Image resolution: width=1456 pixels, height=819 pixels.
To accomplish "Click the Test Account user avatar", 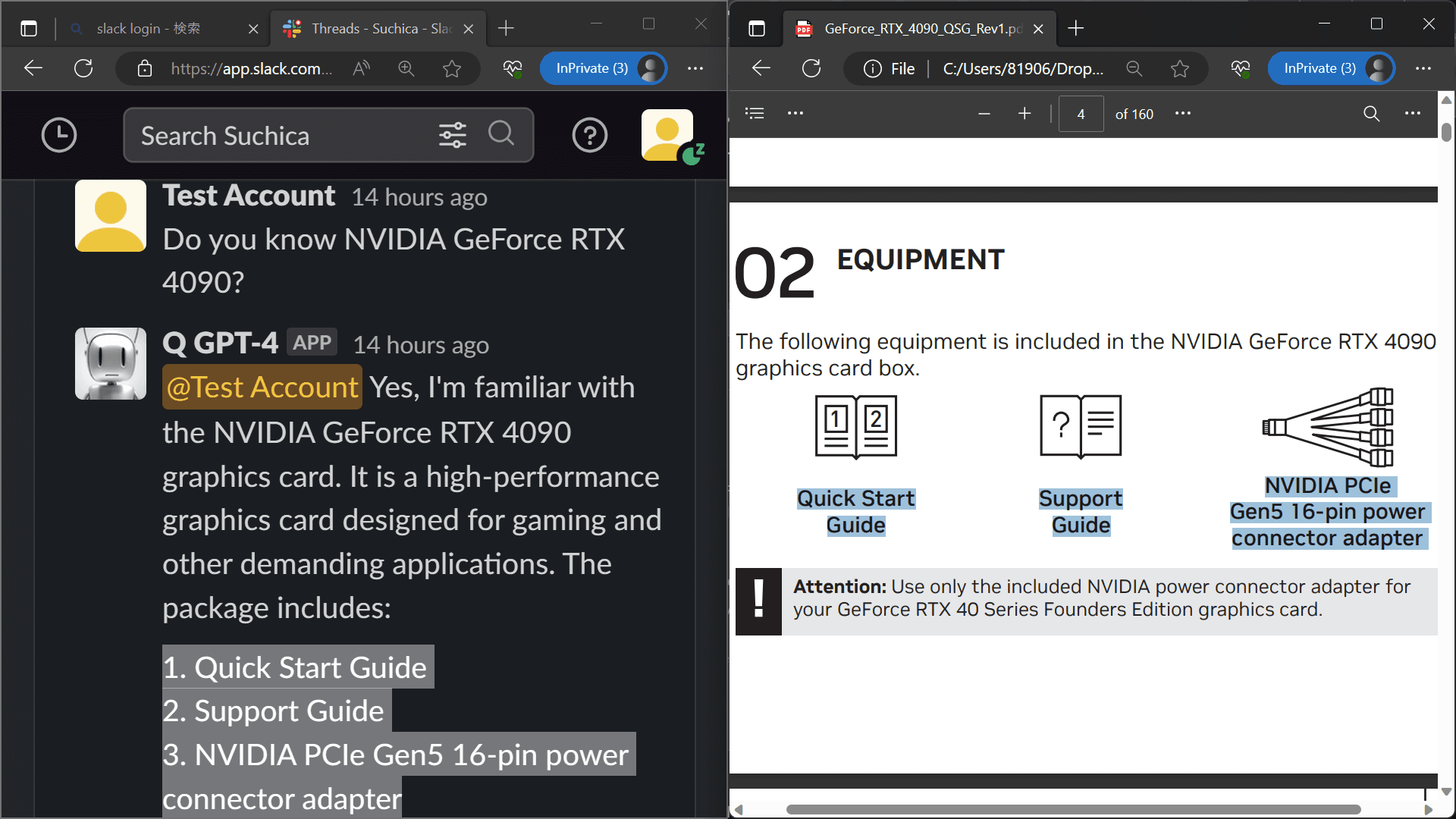I will [110, 215].
